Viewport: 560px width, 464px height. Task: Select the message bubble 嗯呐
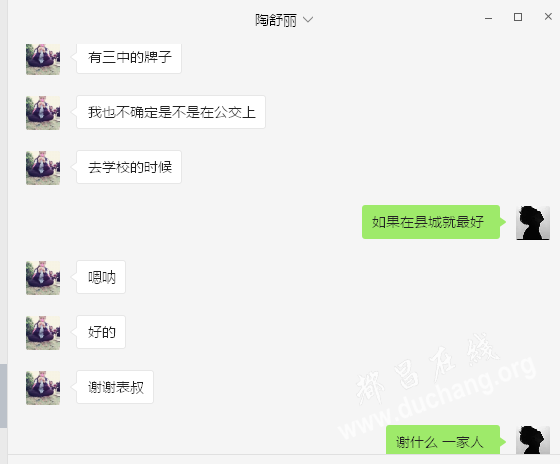[101, 277]
